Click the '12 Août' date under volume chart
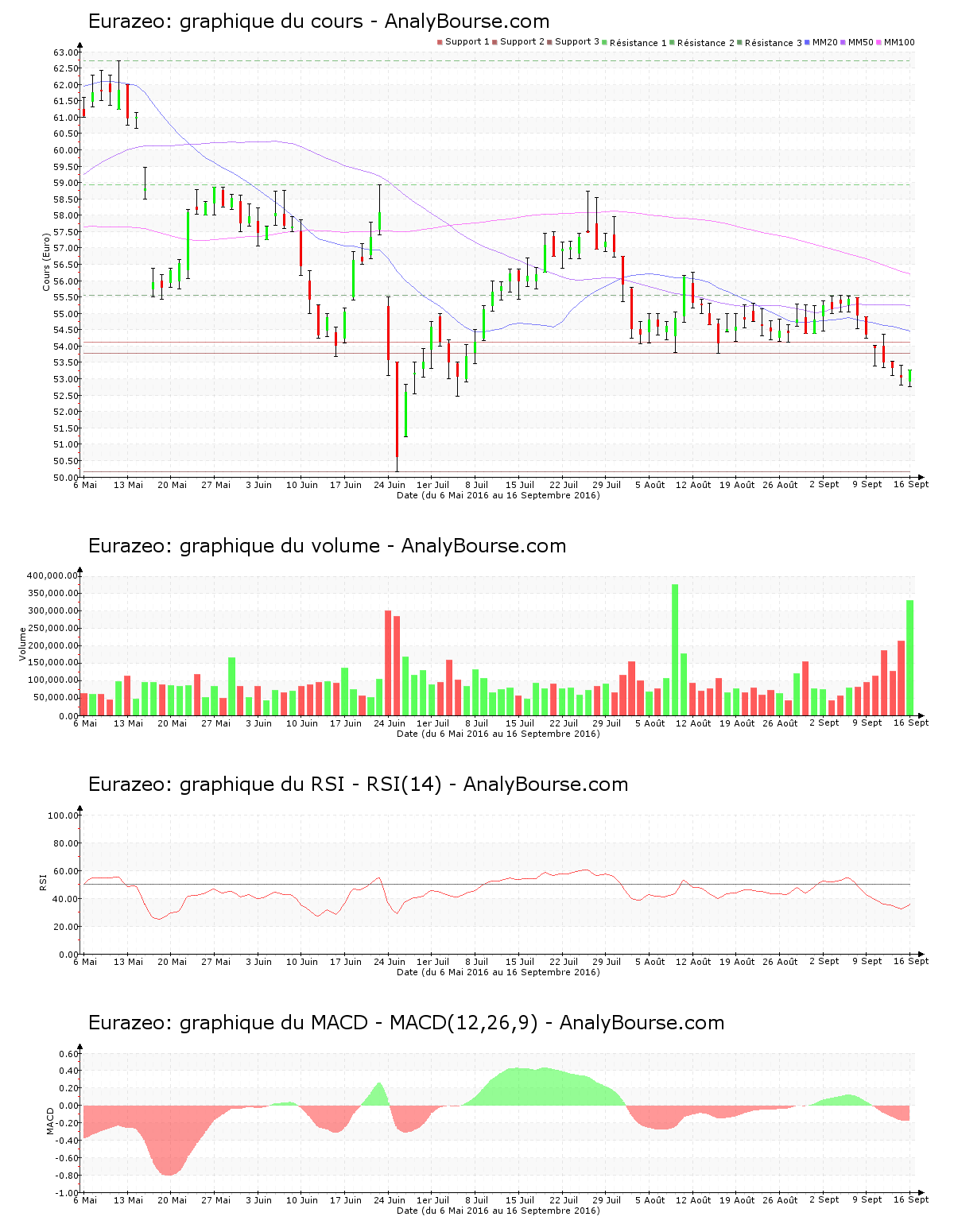The height and width of the screenshot is (1232, 954). [693, 723]
